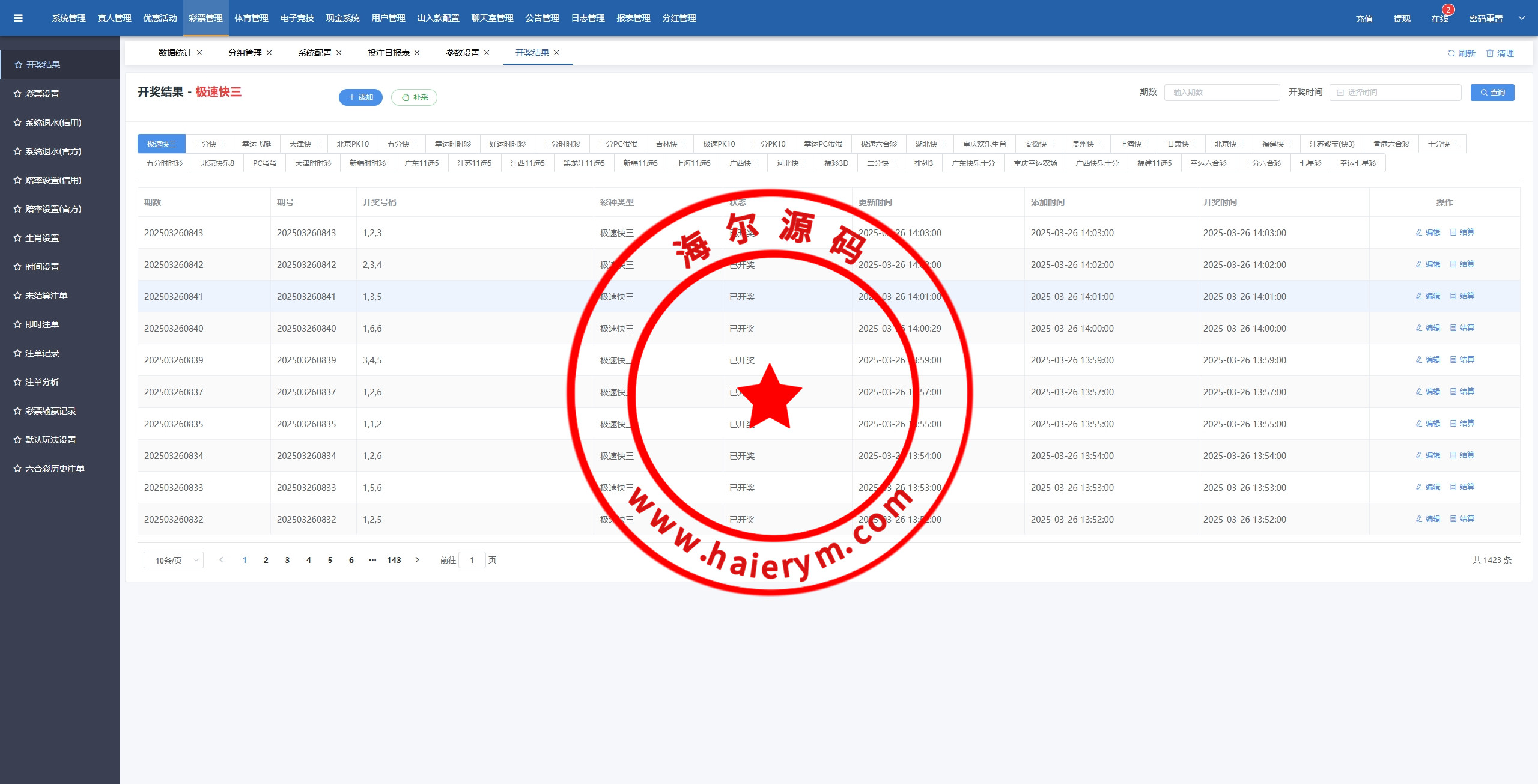Switch to the 投注日报表 tab

[388, 53]
